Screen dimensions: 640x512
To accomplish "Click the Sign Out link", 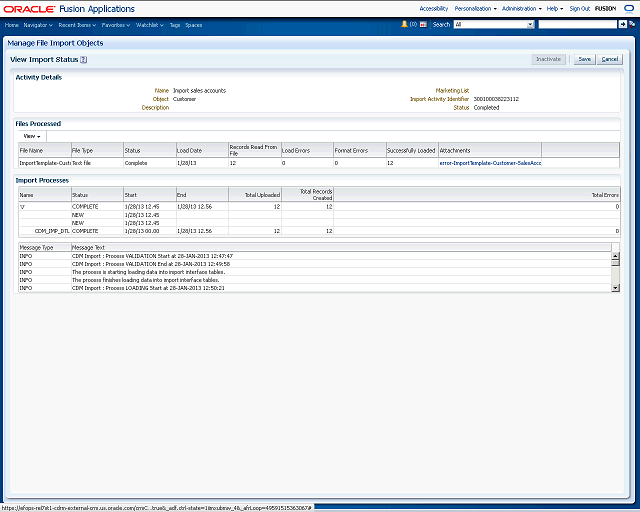I will pyautogui.click(x=579, y=8).
